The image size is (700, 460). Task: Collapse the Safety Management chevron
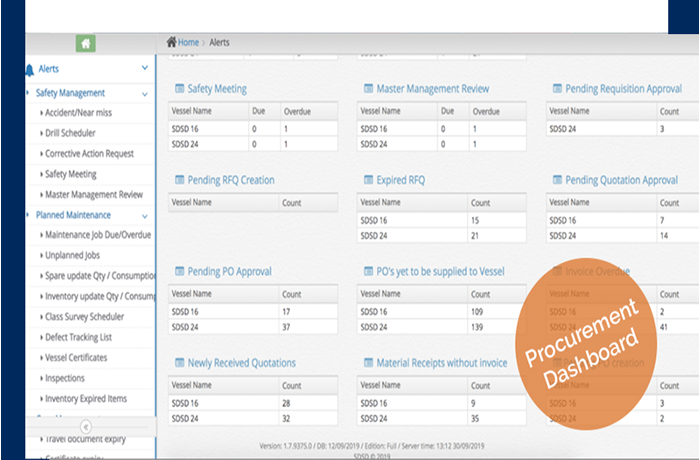145,94
